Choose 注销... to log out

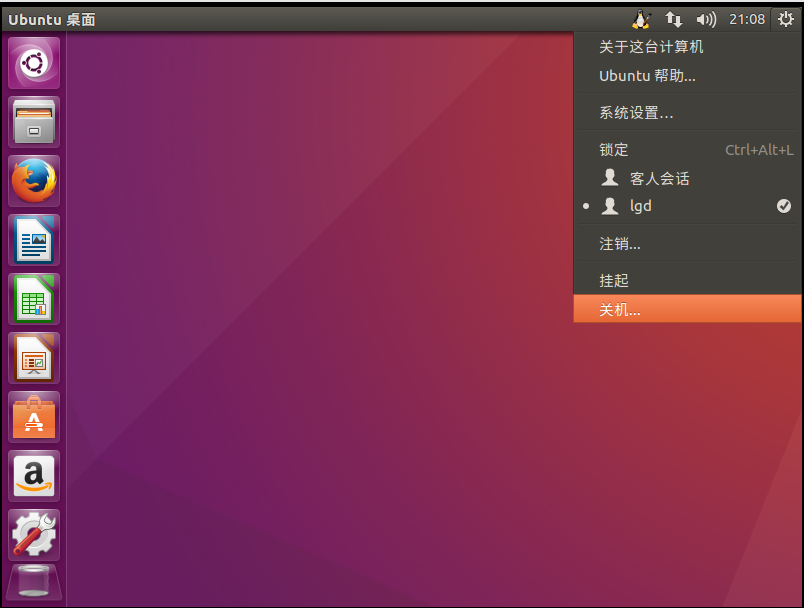click(x=688, y=244)
